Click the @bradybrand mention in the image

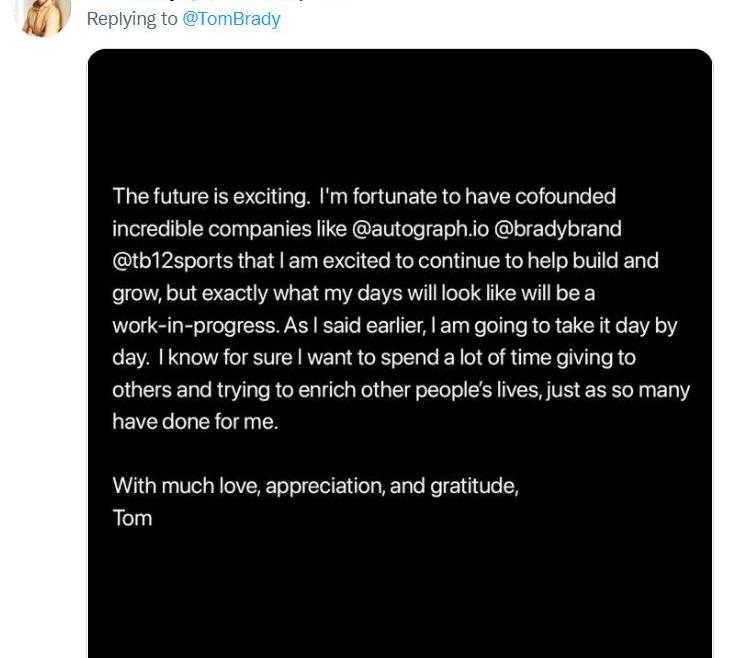point(558,229)
